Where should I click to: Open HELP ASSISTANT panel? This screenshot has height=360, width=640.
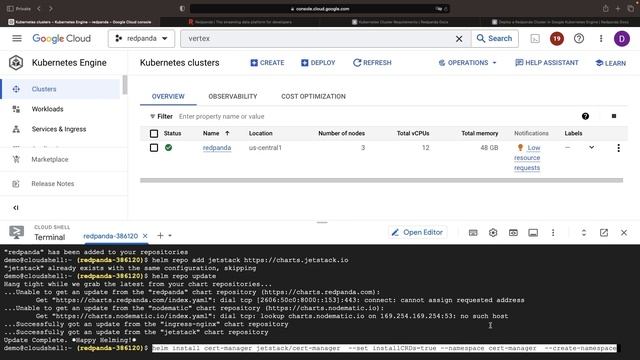point(547,63)
